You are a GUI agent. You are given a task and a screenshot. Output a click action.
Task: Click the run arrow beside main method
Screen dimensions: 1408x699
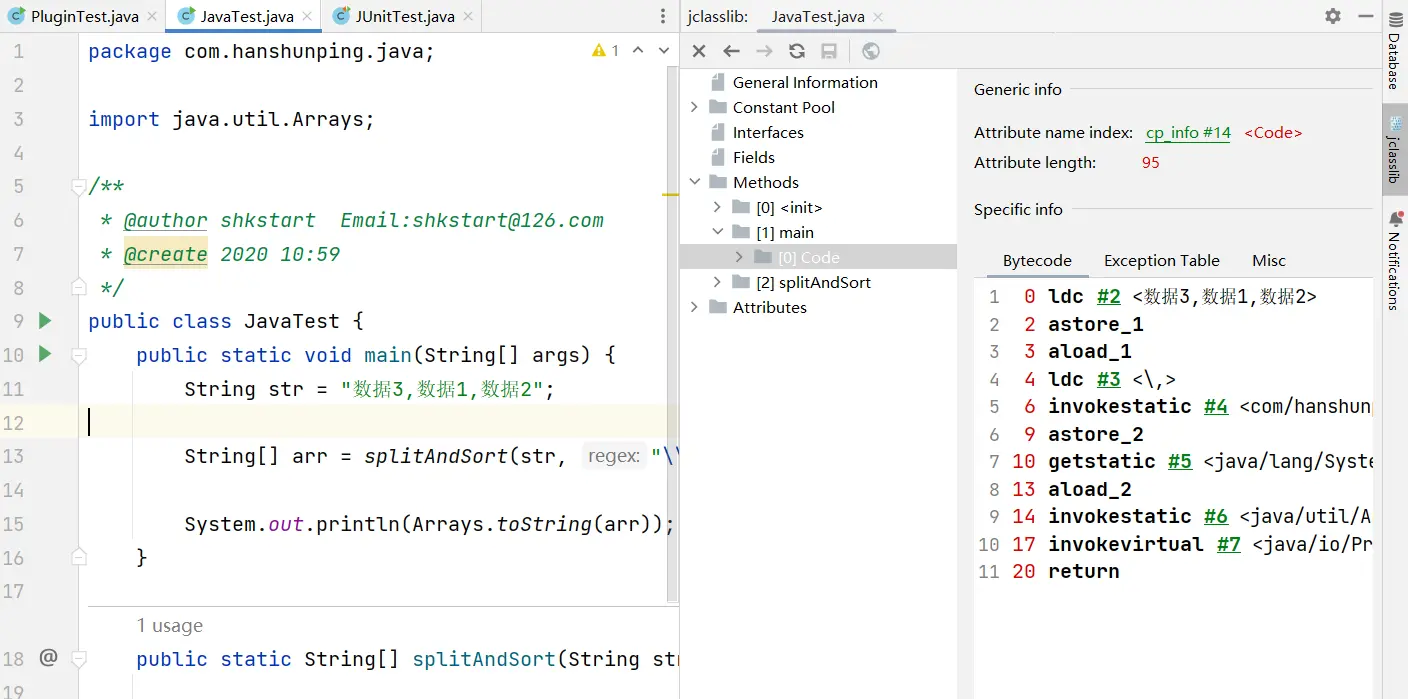[x=45, y=354]
